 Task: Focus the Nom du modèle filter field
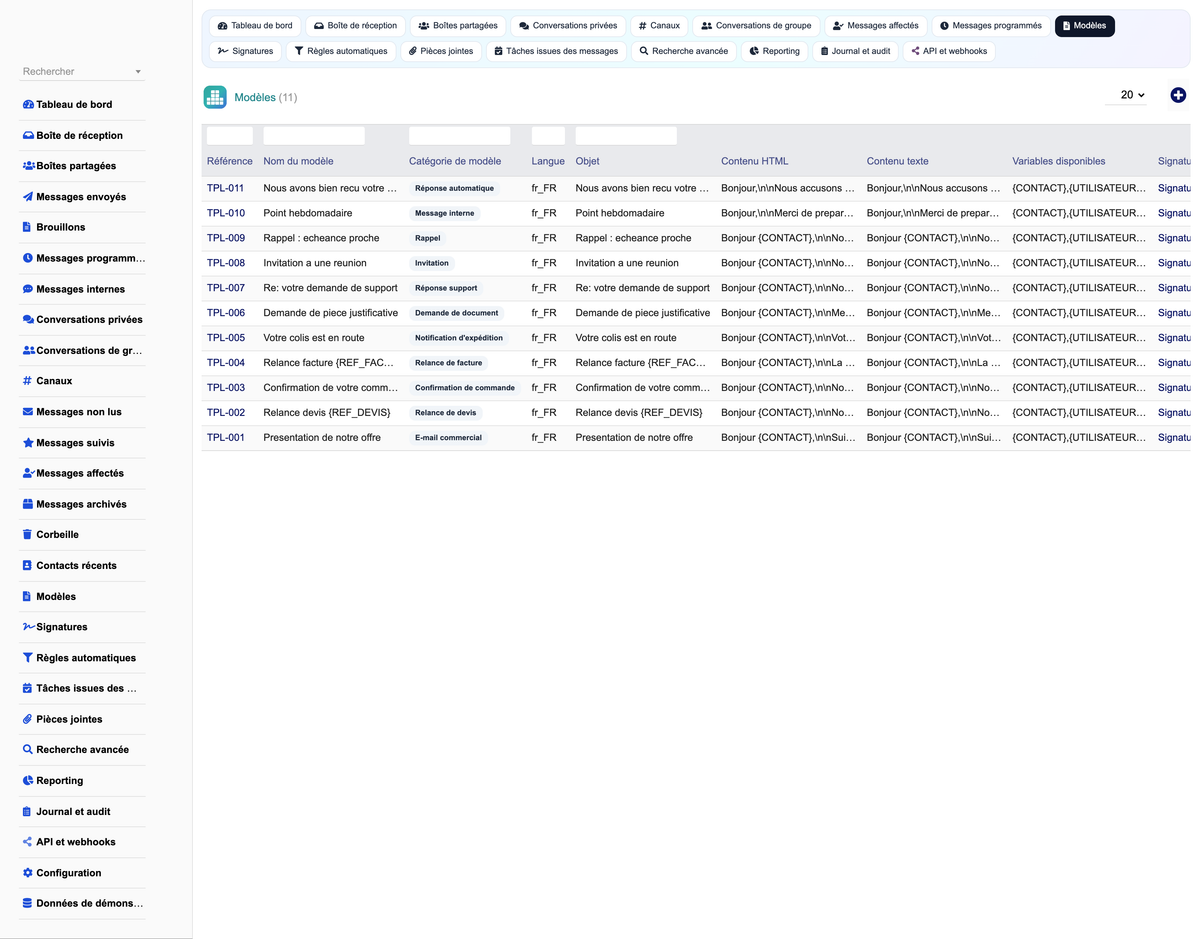click(314, 136)
